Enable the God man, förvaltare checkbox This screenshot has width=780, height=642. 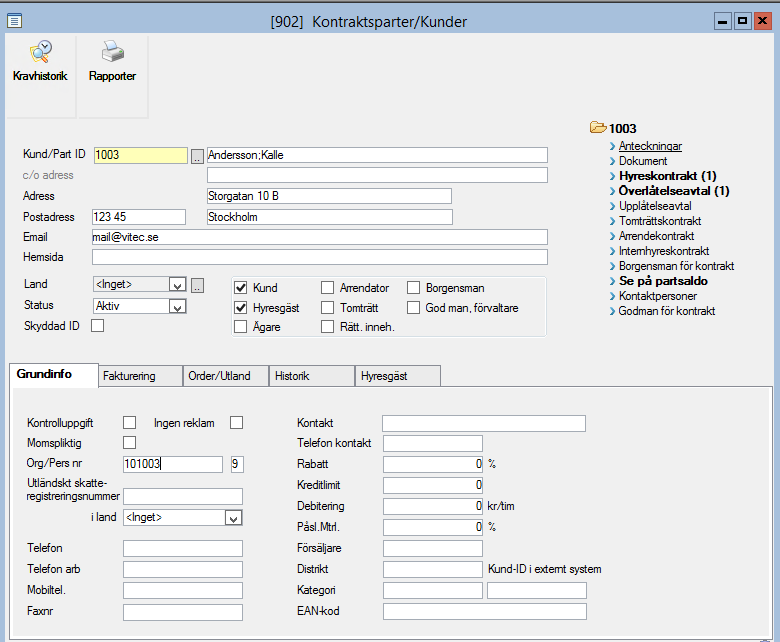[413, 308]
